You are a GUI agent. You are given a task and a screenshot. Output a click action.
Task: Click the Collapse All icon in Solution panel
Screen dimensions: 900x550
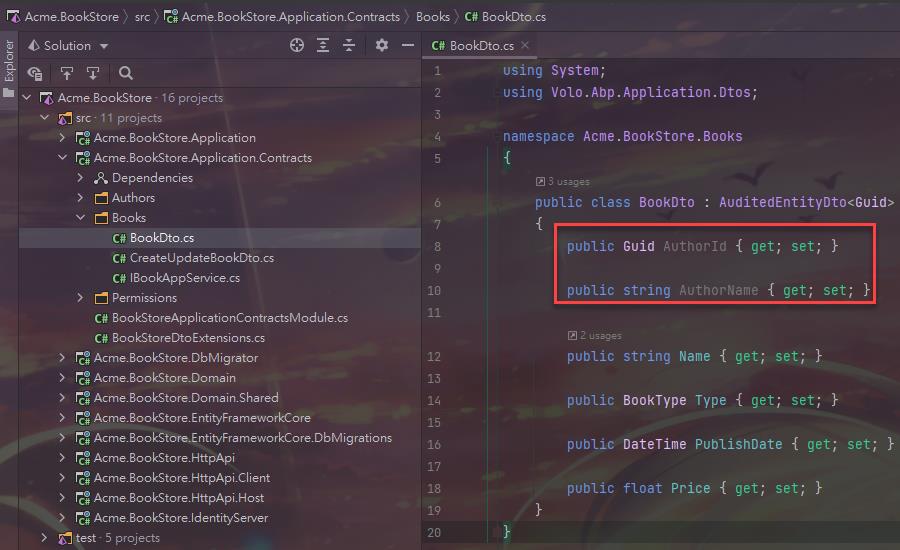[349, 46]
